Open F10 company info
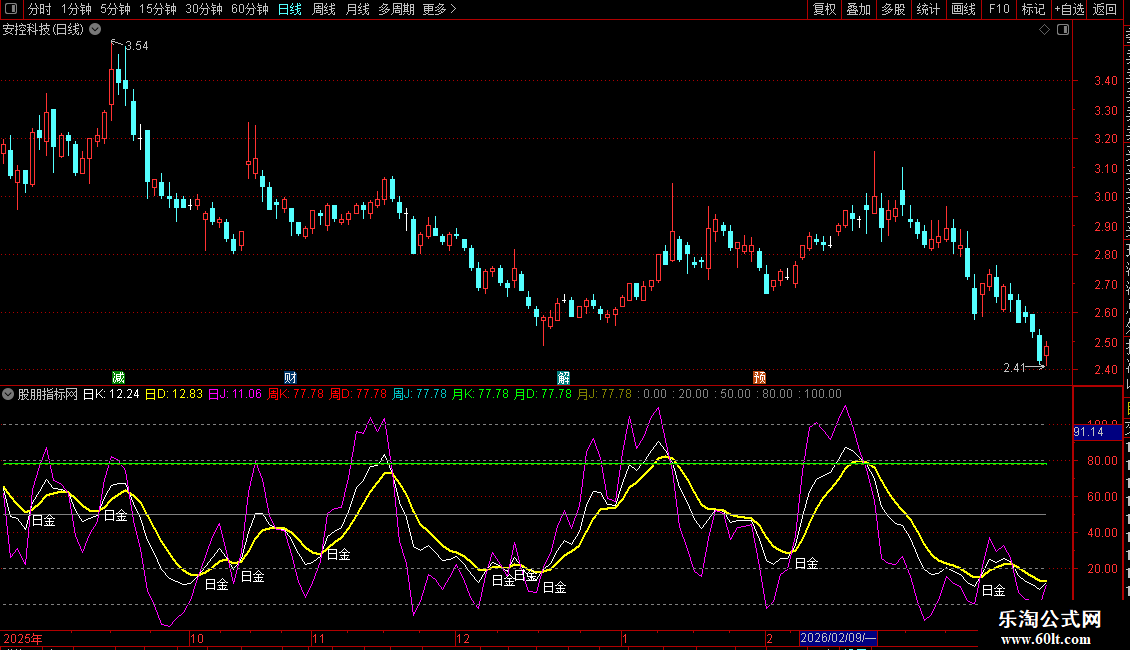1130x650 pixels. (999, 9)
